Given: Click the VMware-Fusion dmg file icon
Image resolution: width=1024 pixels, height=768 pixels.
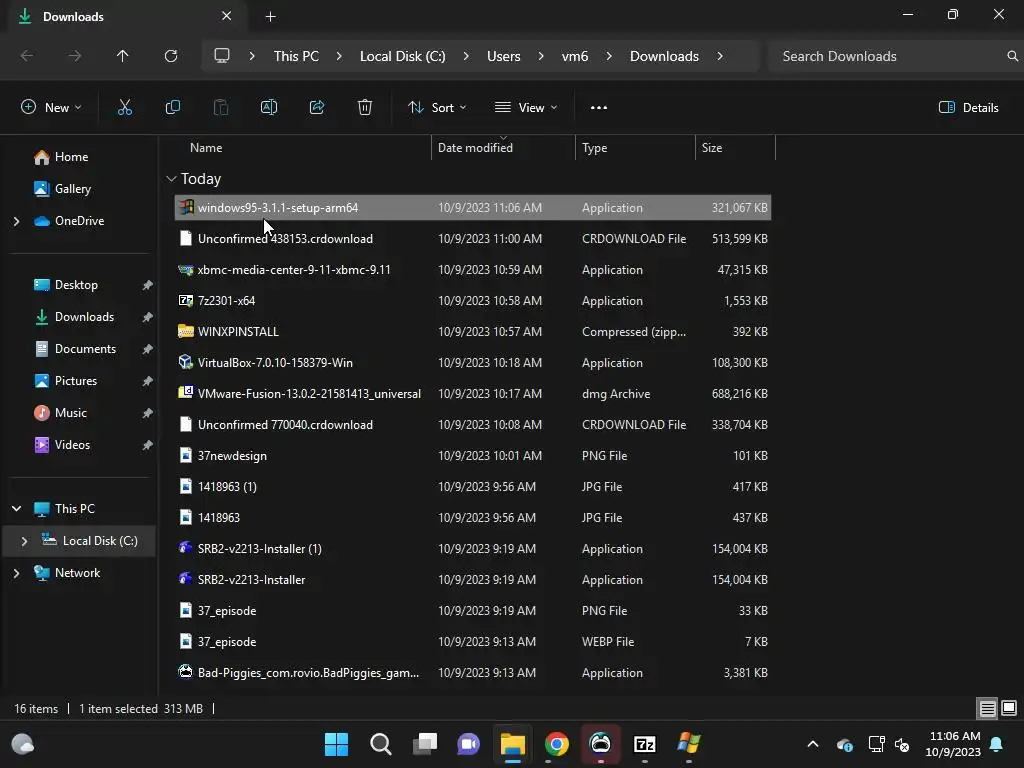Looking at the screenshot, I should point(186,393).
